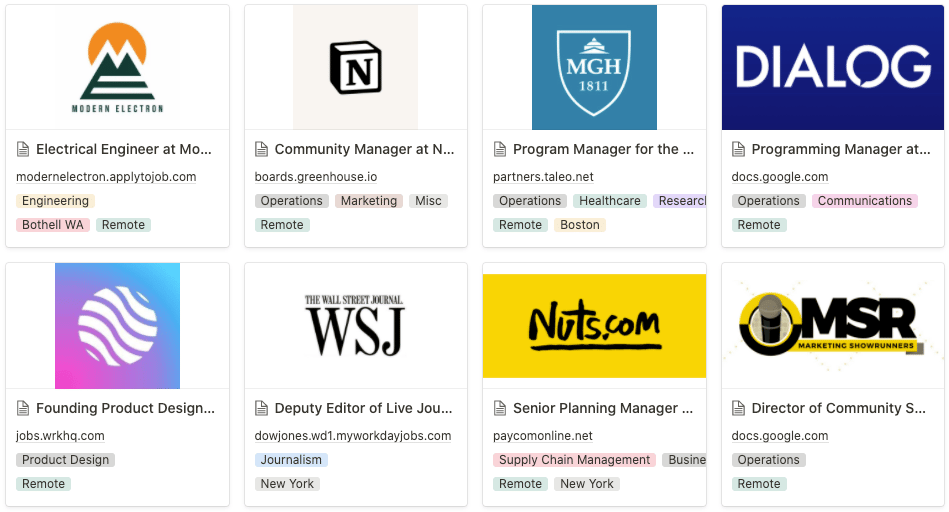Open the Notion logo thumbnail
949x512 pixels.
355,67
